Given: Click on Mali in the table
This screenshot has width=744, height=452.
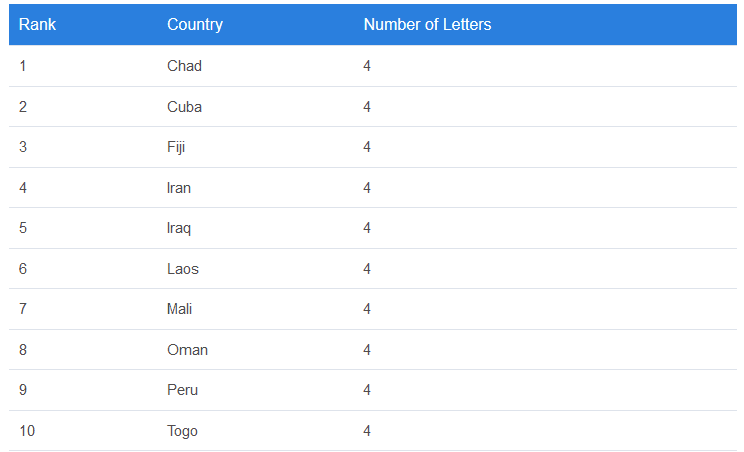Looking at the screenshot, I should (x=180, y=309).
